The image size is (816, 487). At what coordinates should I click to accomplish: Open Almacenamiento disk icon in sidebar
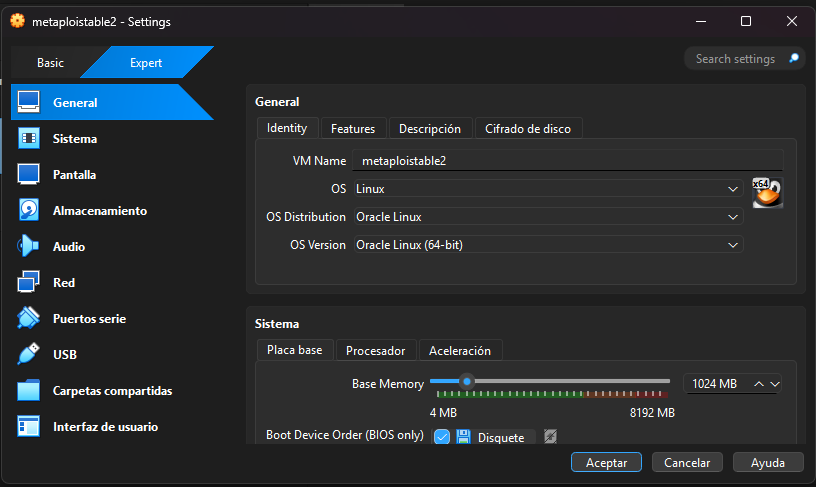[29, 211]
